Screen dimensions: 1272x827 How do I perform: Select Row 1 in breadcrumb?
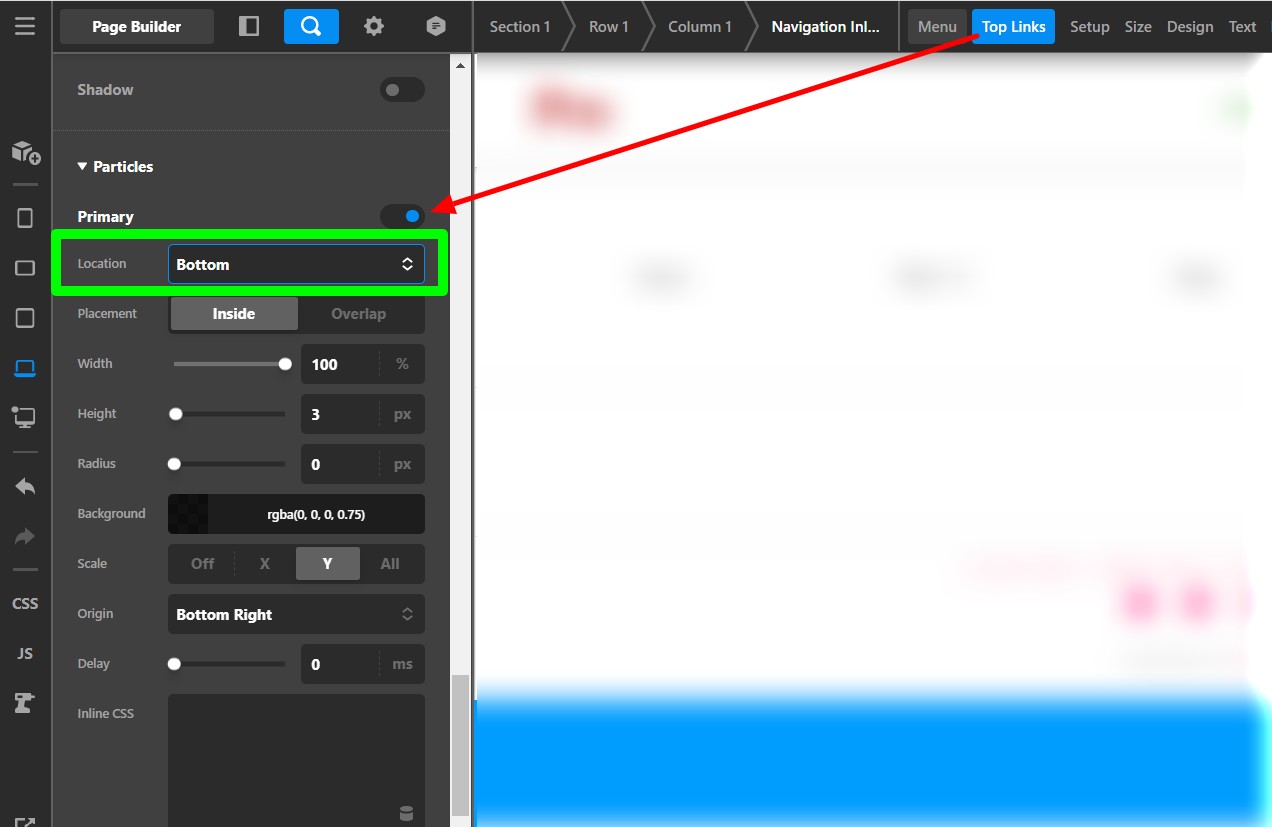click(608, 27)
